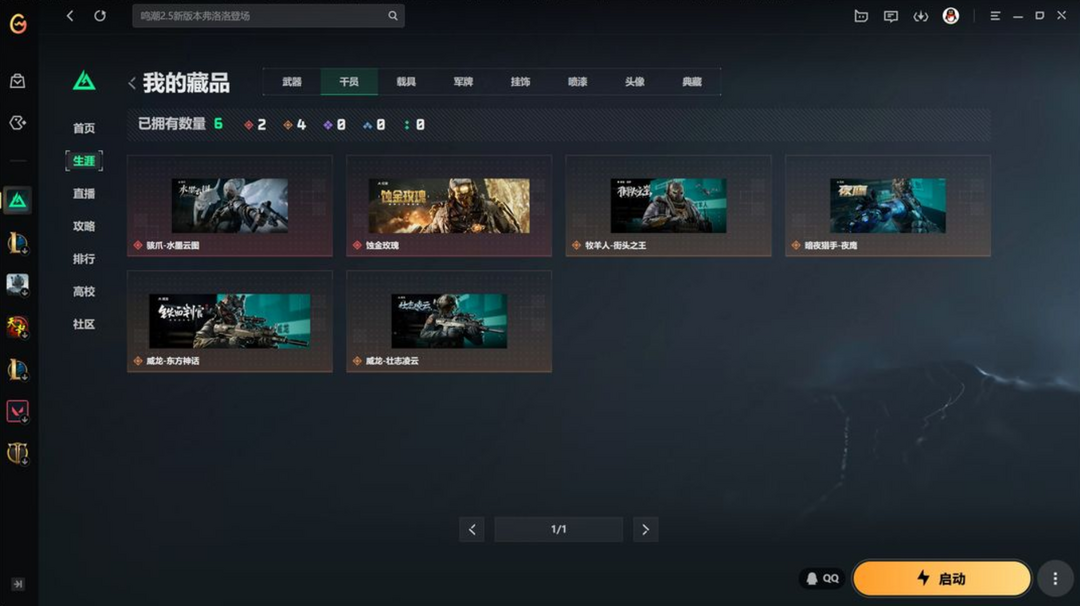Image resolution: width=1080 pixels, height=606 pixels.
Task: Select 生涯 in the game menu
Action: point(84,160)
